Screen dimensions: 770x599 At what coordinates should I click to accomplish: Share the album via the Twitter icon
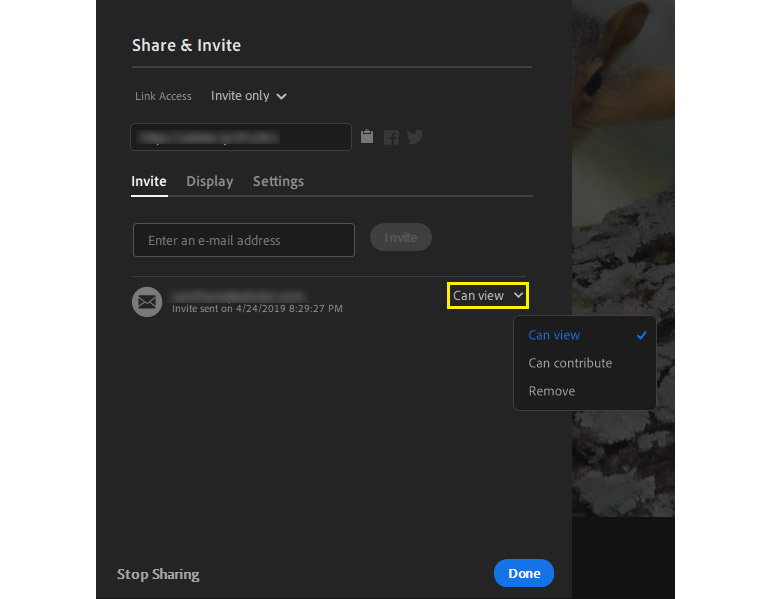(414, 137)
